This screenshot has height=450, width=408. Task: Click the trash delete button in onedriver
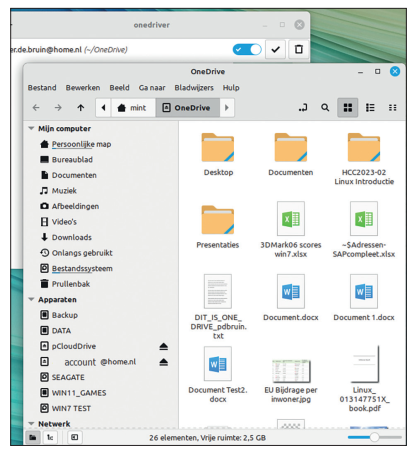299,50
